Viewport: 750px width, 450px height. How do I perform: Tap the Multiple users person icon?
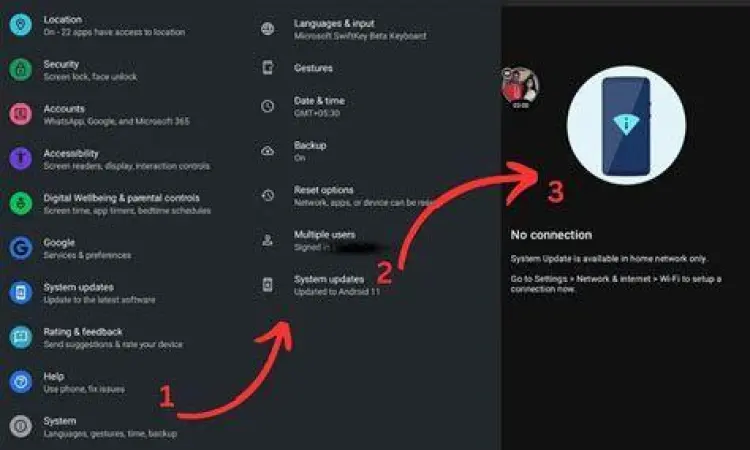point(267,240)
